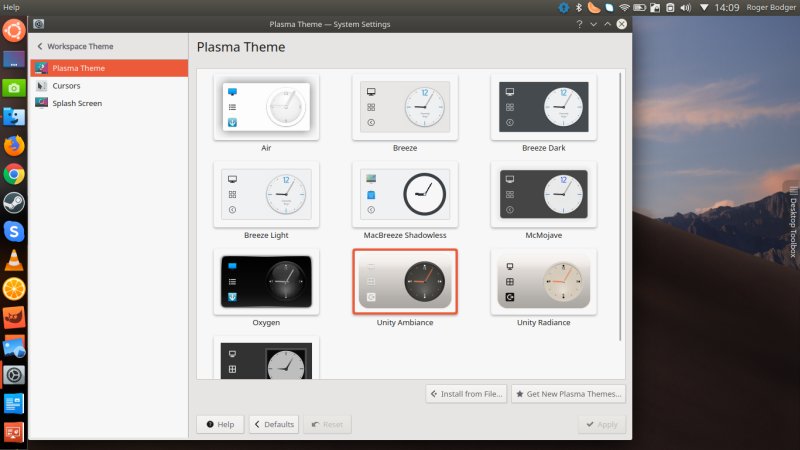Go back via Workspace Theme chevron
Viewport: 800px width, 450px height.
(x=40, y=47)
